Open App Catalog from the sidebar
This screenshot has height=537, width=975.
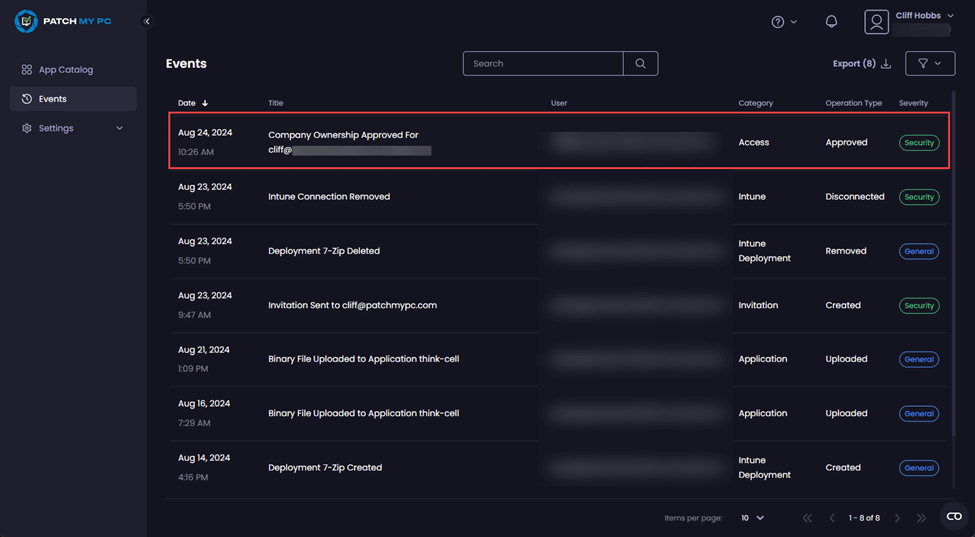tap(65, 70)
